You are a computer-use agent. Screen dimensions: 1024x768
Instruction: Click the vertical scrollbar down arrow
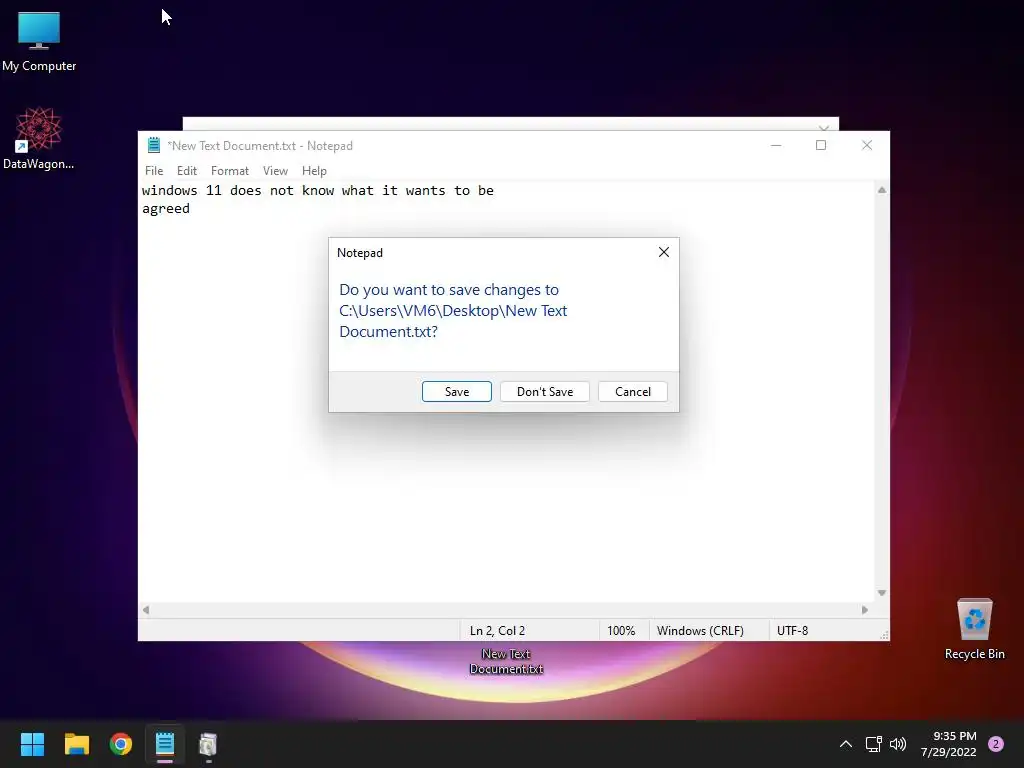pos(882,593)
